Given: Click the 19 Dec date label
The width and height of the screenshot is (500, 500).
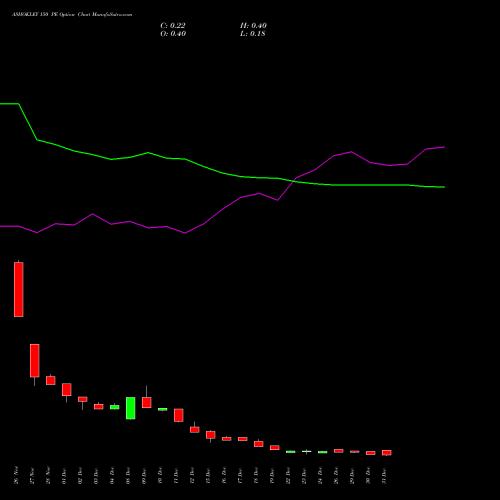Looking at the screenshot, I should [x=272, y=476].
